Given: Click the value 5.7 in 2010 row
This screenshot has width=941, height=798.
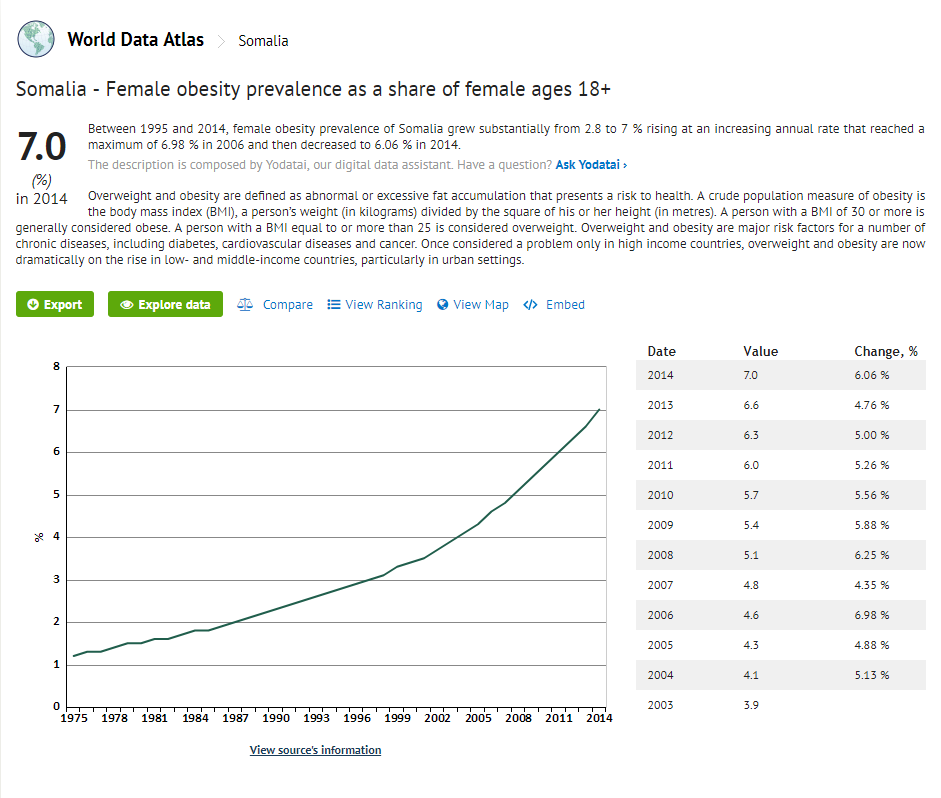Looking at the screenshot, I should point(751,495).
